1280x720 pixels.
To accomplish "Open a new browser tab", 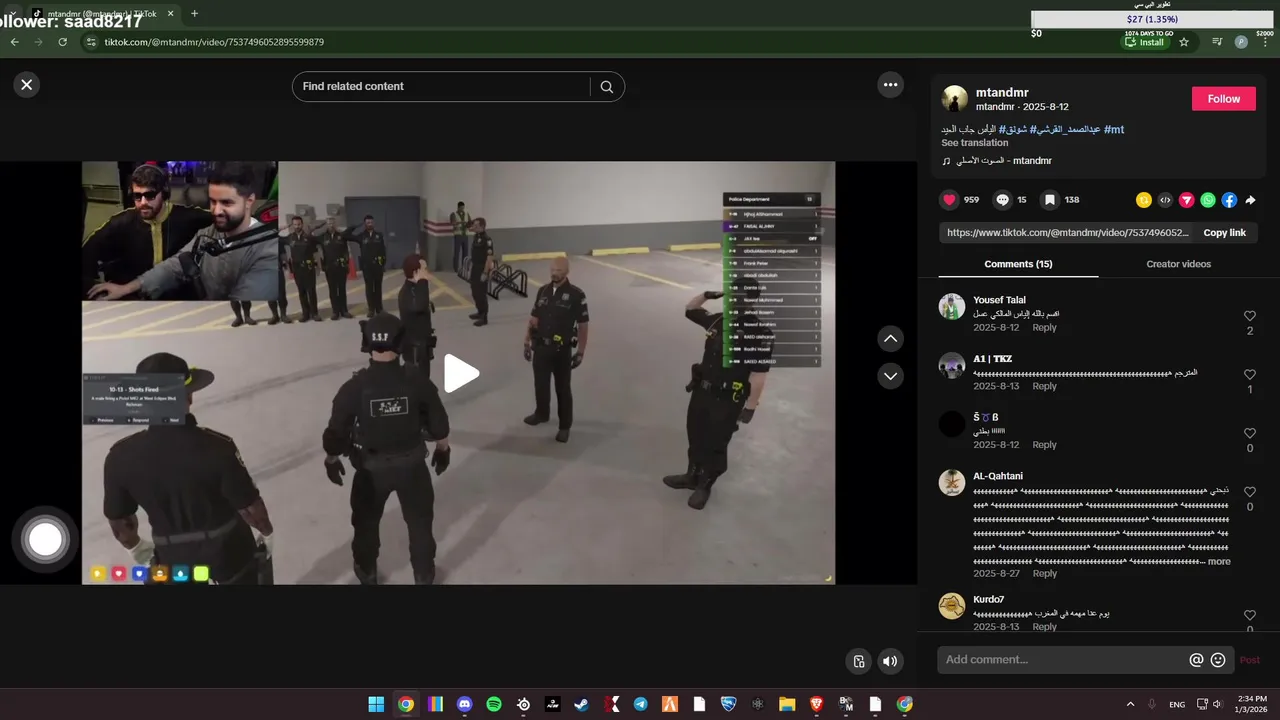I will pyautogui.click(x=194, y=14).
